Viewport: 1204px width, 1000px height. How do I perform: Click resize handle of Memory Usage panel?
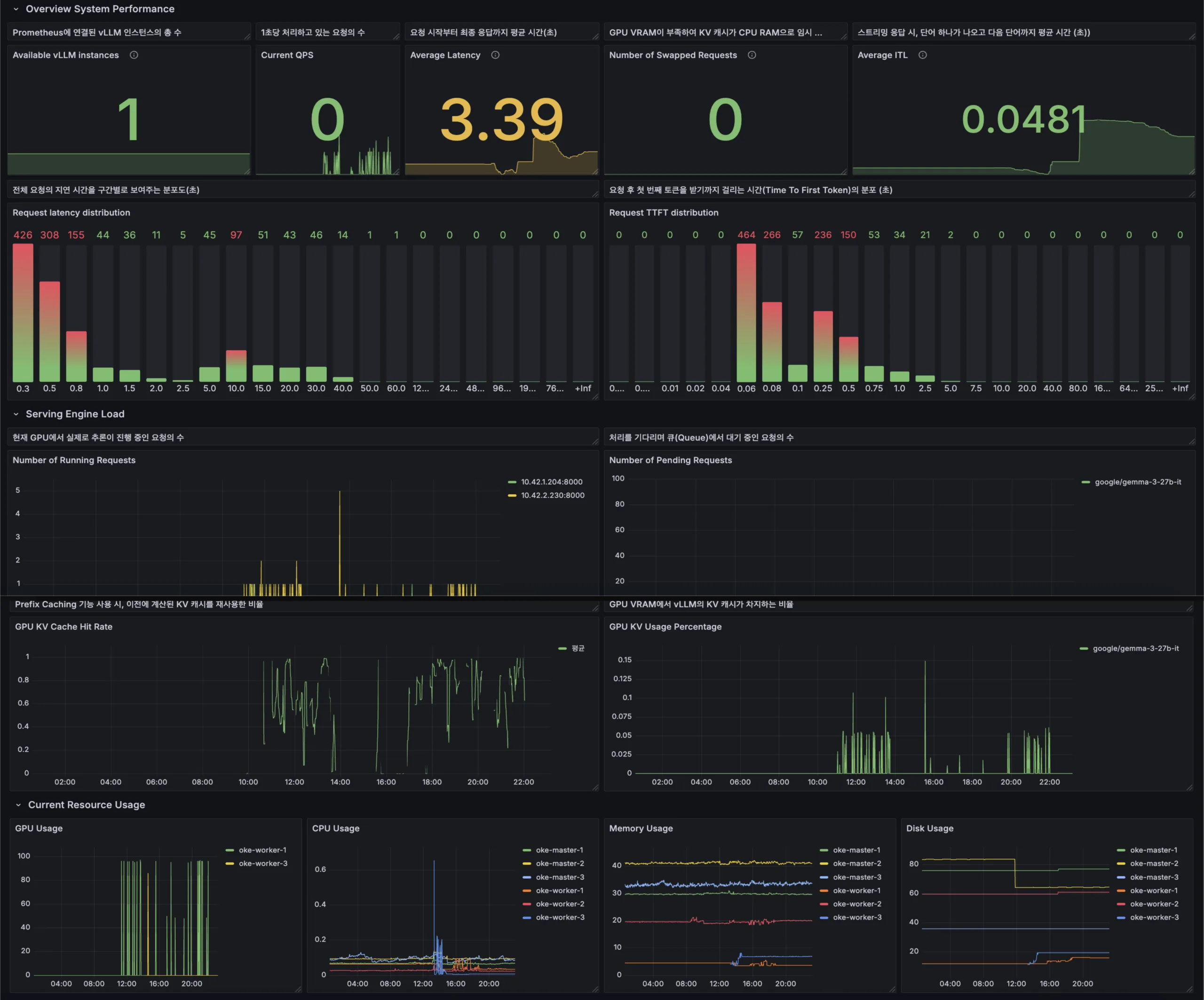(892, 989)
